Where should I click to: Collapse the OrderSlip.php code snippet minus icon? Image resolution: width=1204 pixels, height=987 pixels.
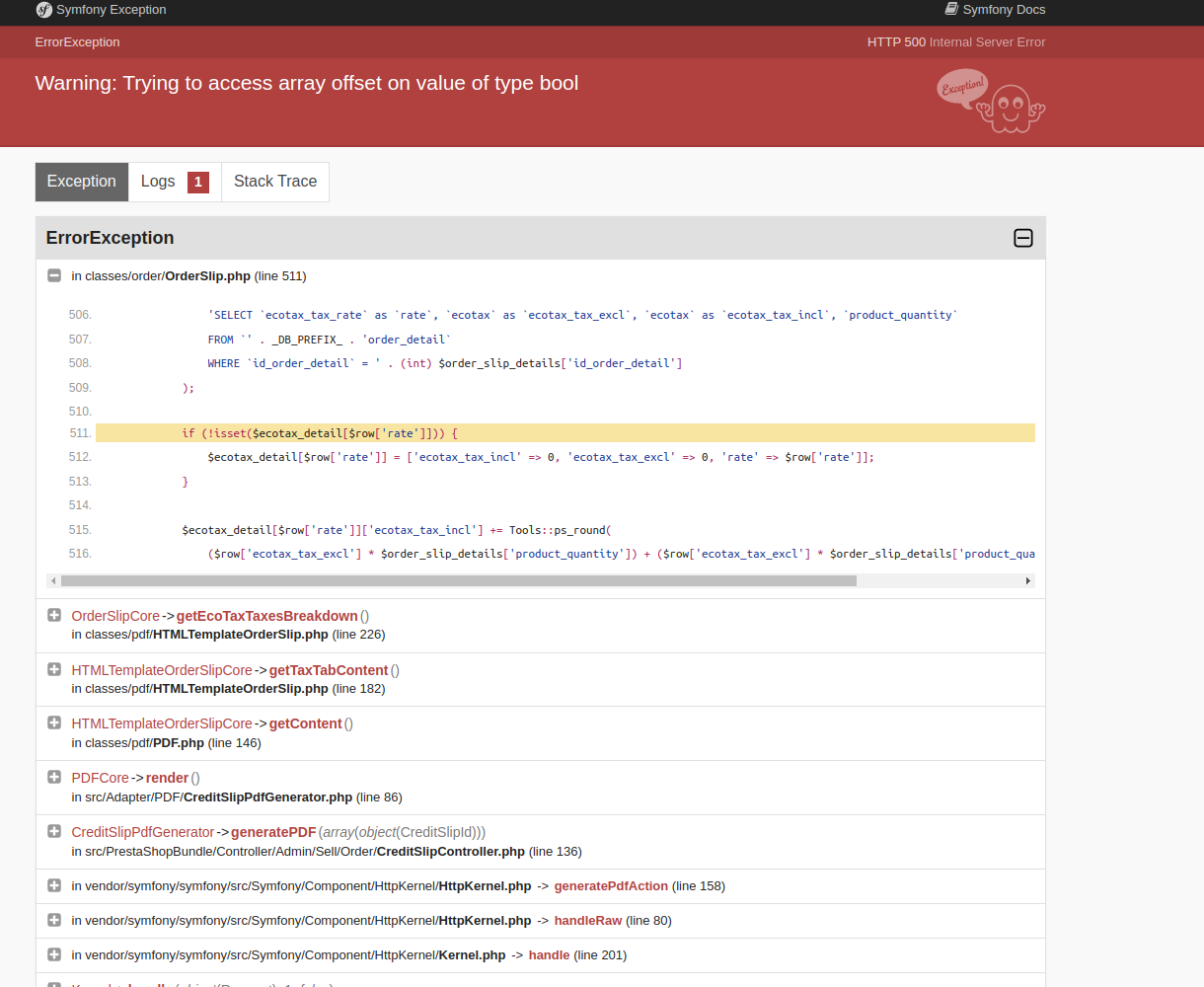54,275
